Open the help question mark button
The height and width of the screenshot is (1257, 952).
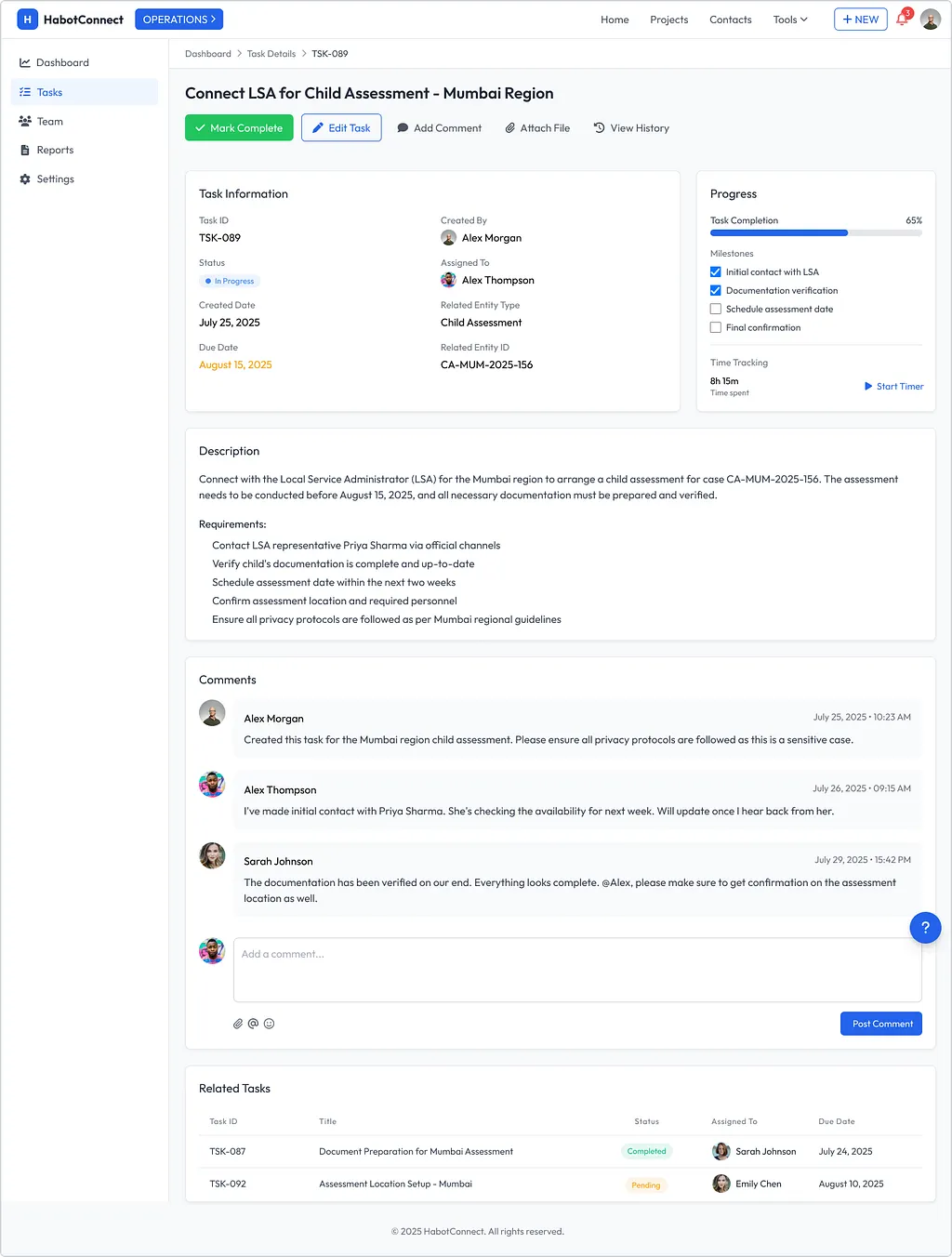[x=925, y=927]
